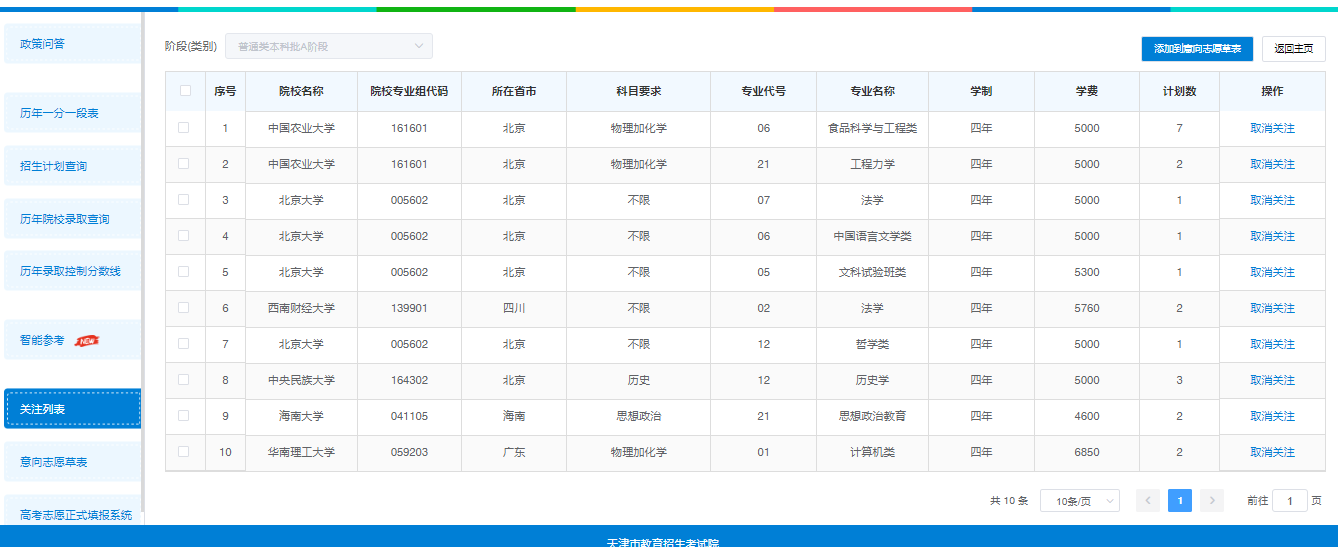Open 招生计划查询 in the sidebar

click(72, 166)
